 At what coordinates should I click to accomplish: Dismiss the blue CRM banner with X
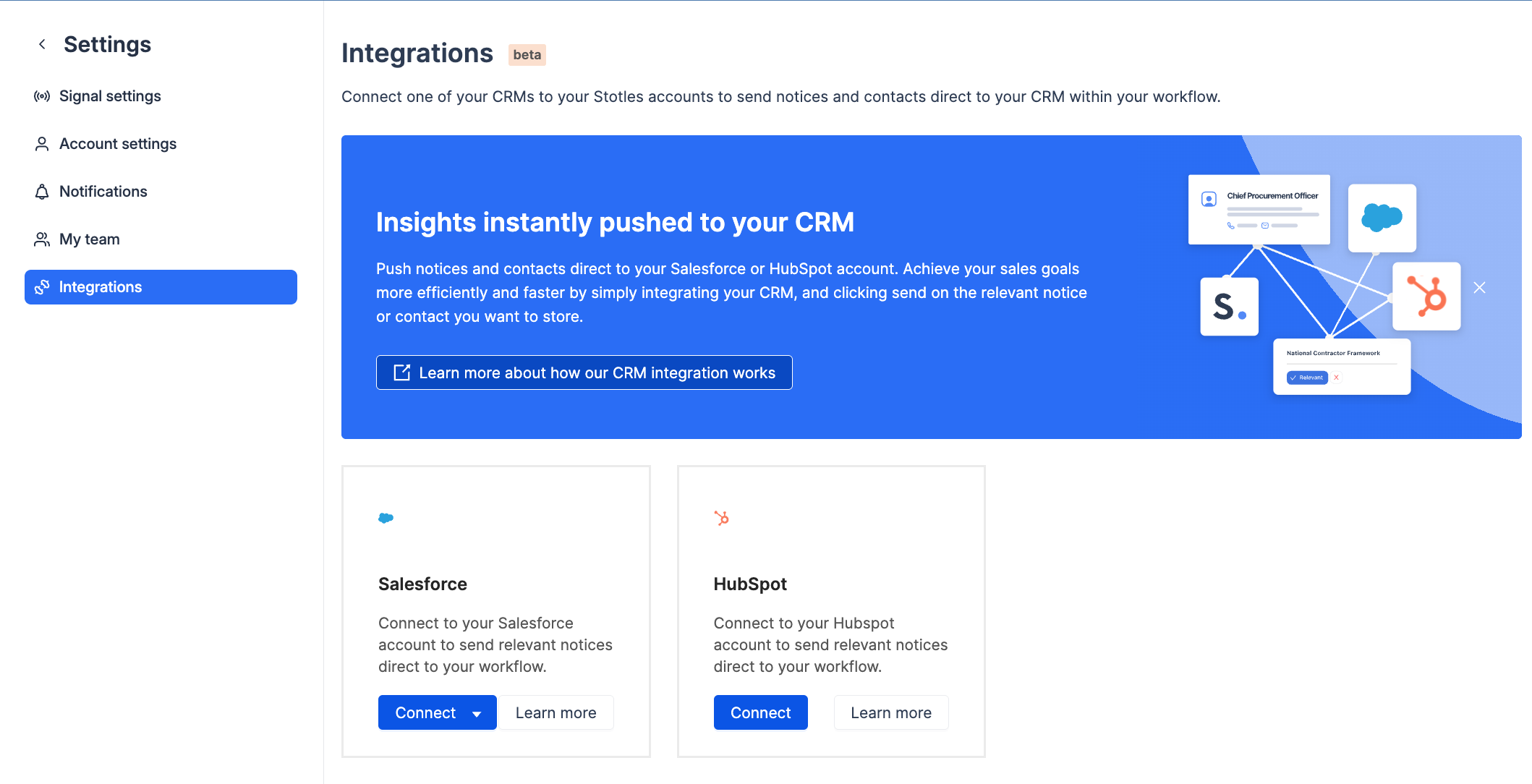coord(1479,288)
